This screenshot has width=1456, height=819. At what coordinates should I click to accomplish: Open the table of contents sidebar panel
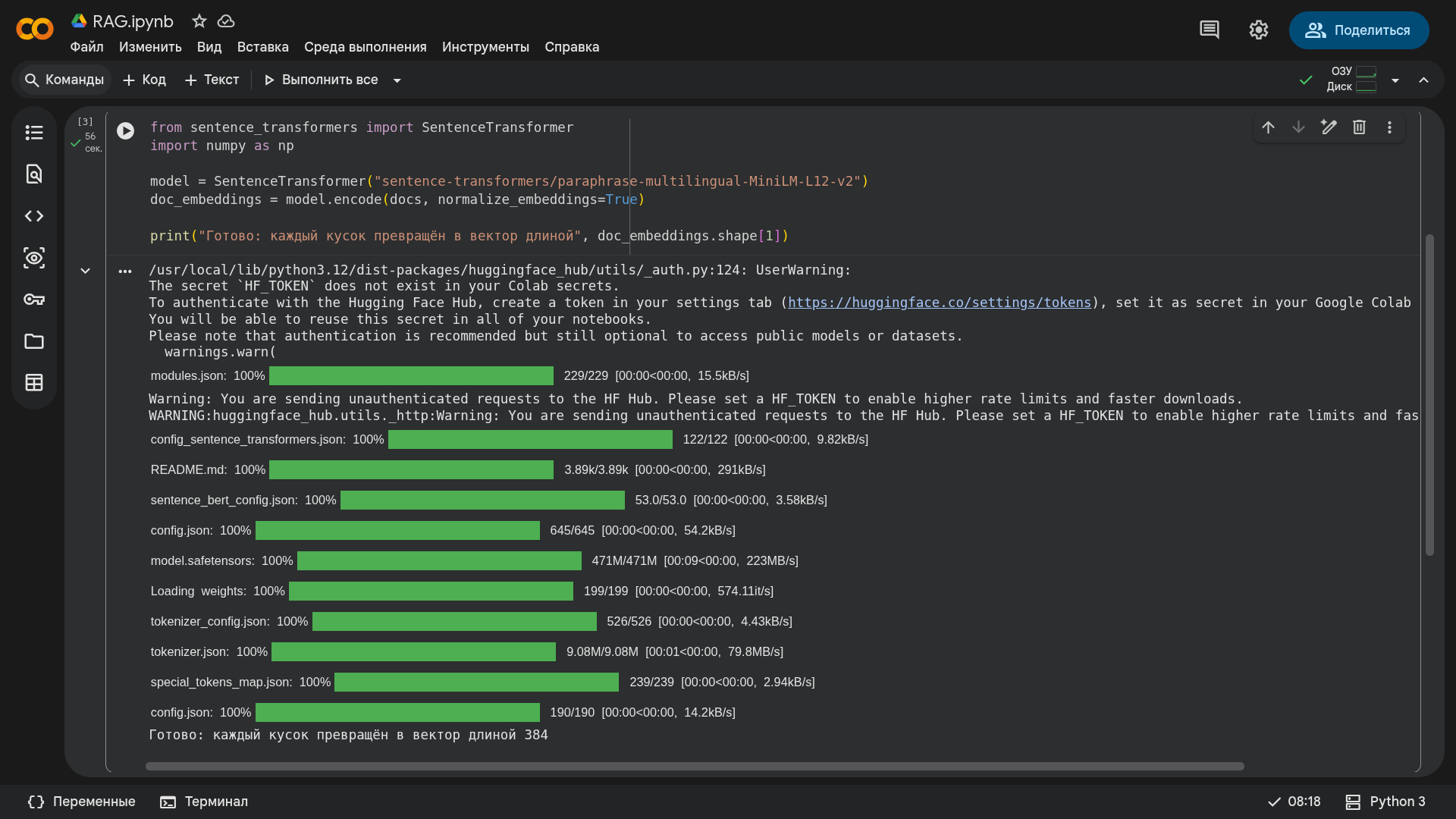[x=34, y=133]
